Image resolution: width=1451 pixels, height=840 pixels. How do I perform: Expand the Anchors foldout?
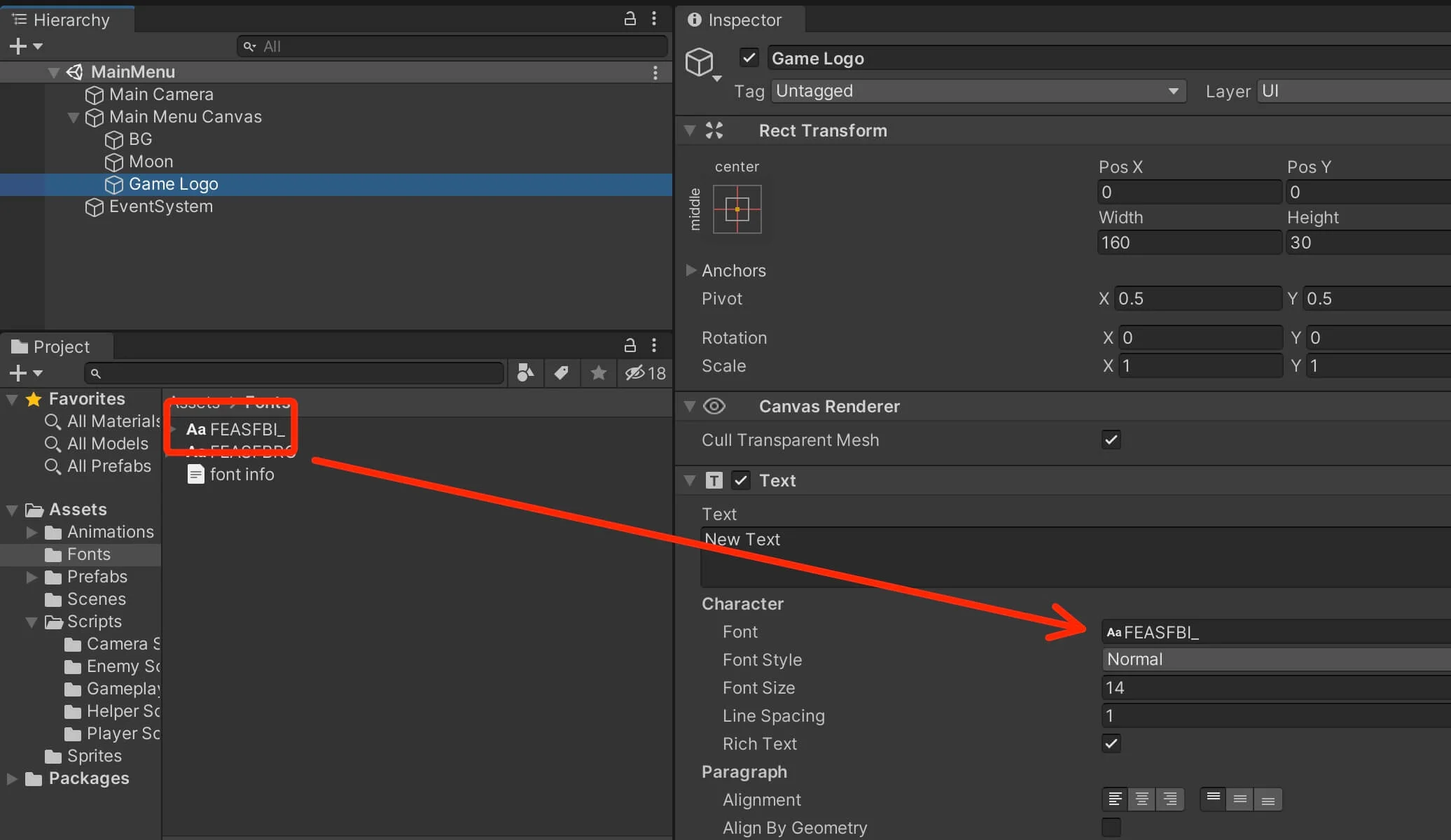click(690, 270)
